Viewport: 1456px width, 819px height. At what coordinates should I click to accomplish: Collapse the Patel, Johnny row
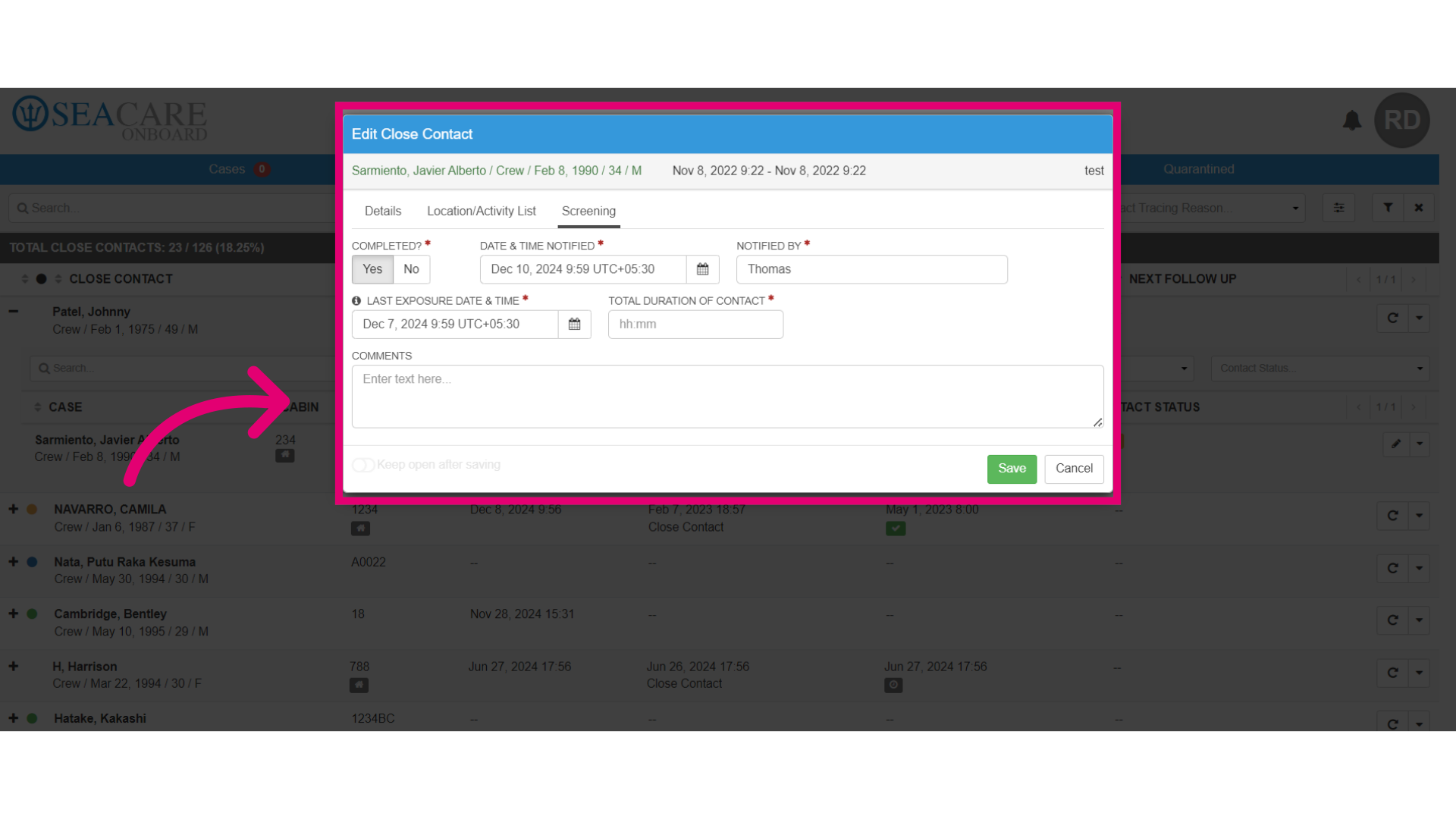pos(13,311)
